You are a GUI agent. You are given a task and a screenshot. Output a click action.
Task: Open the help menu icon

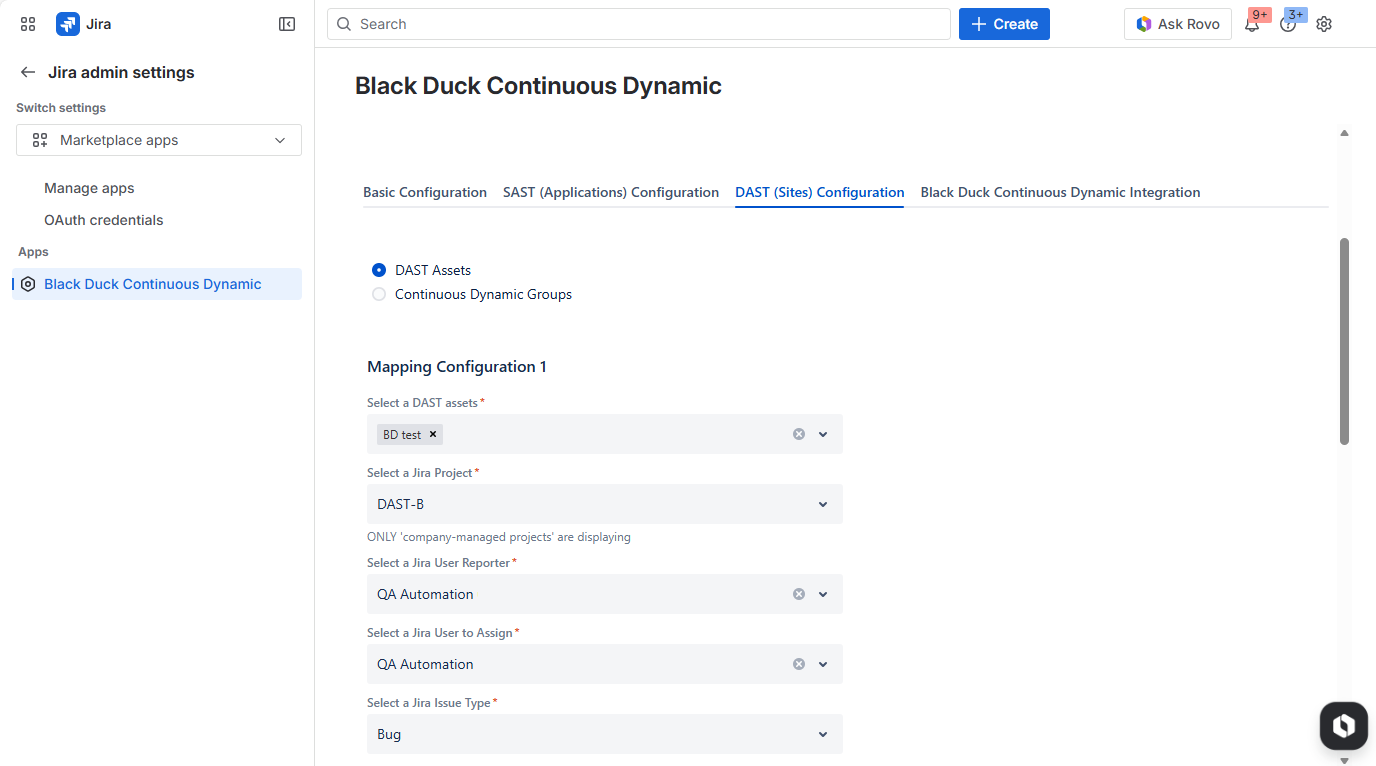tap(1288, 23)
